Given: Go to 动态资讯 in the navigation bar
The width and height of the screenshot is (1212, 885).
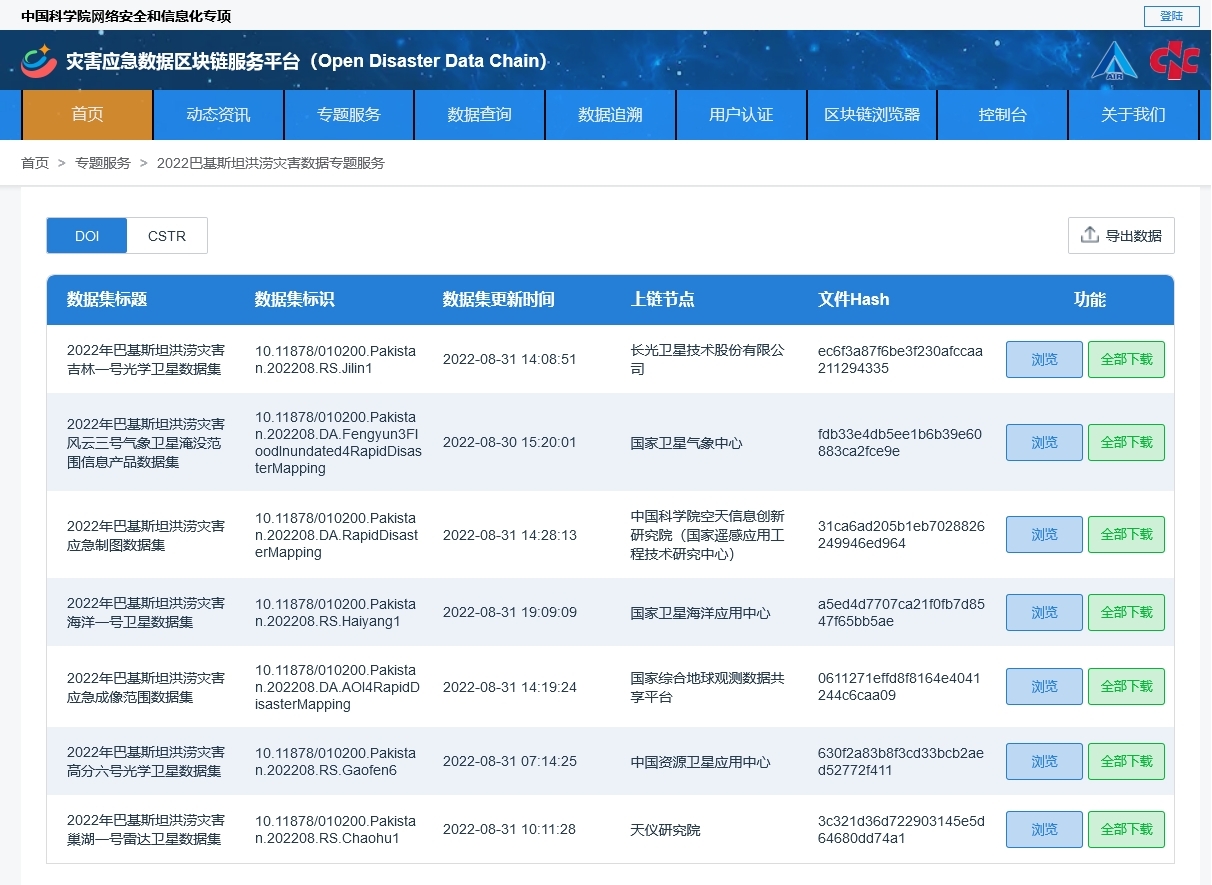Looking at the screenshot, I should tap(218, 115).
